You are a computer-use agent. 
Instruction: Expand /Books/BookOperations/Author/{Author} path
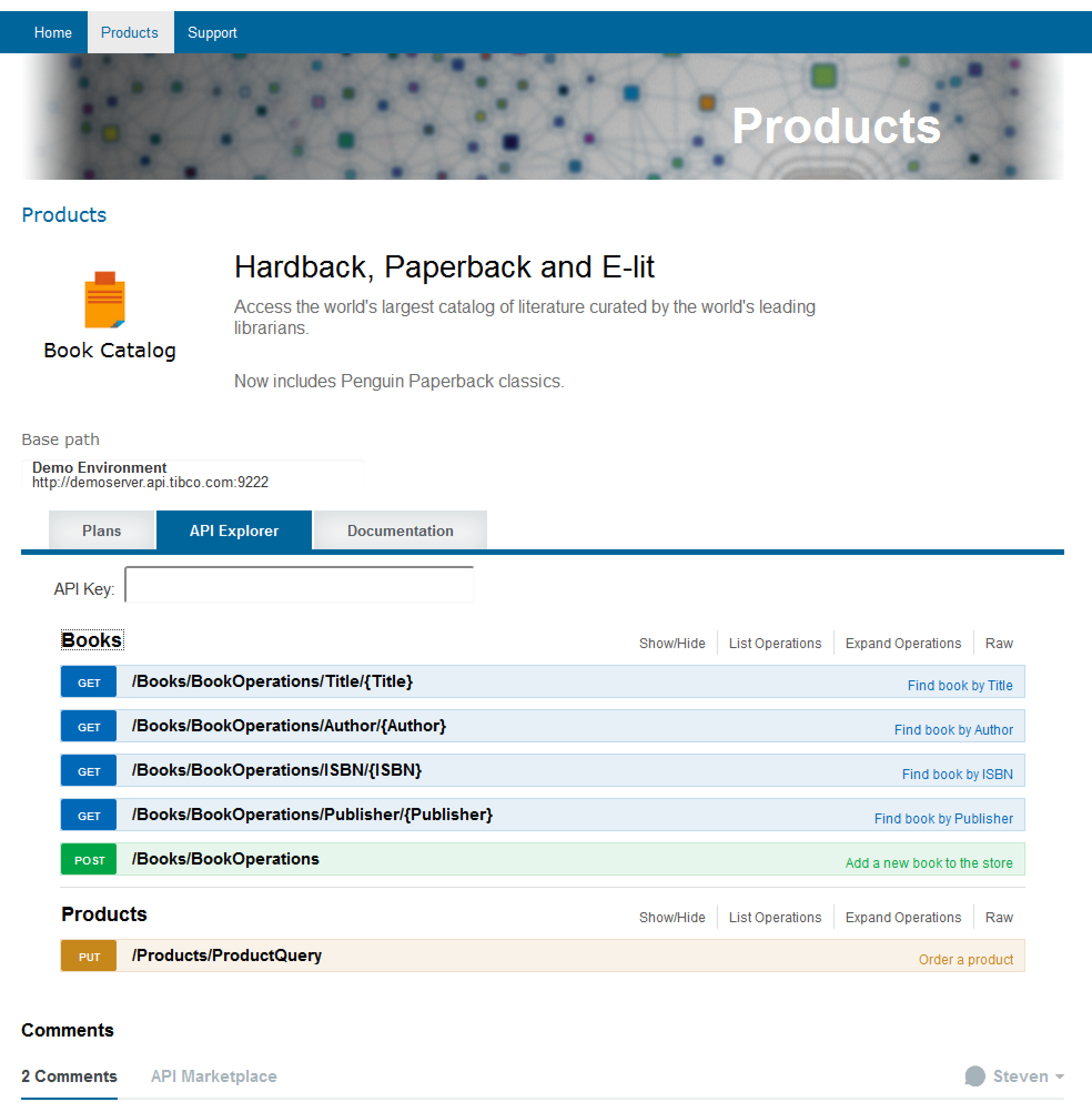click(x=289, y=726)
